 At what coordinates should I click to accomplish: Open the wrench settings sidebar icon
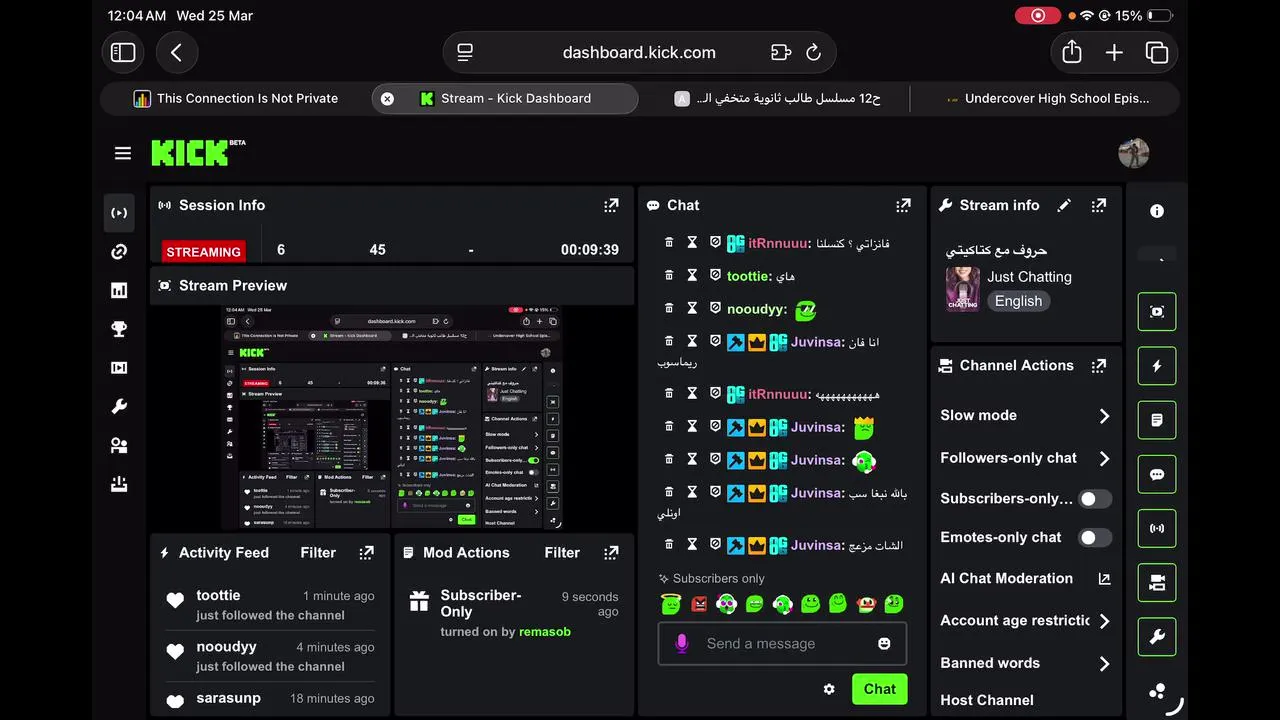[119, 407]
